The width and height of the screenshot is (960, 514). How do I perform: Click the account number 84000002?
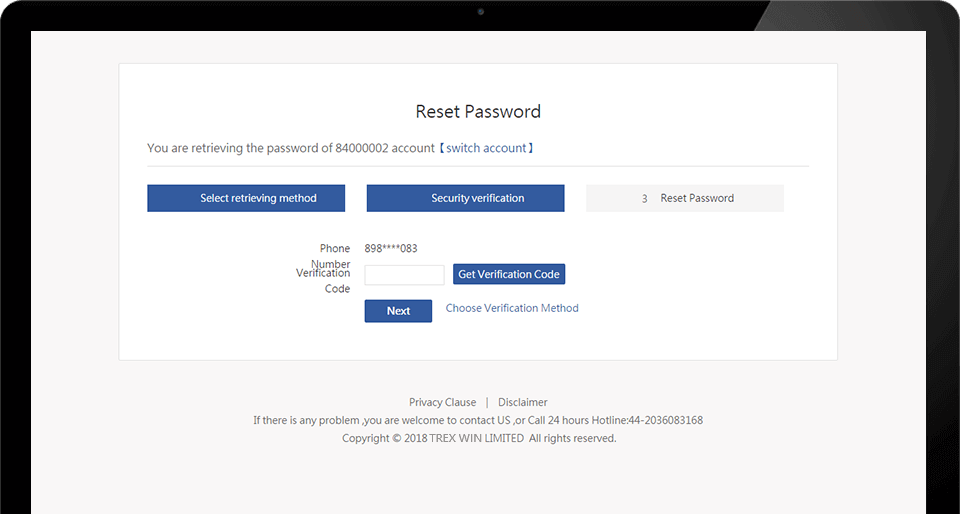pyautogui.click(x=362, y=148)
